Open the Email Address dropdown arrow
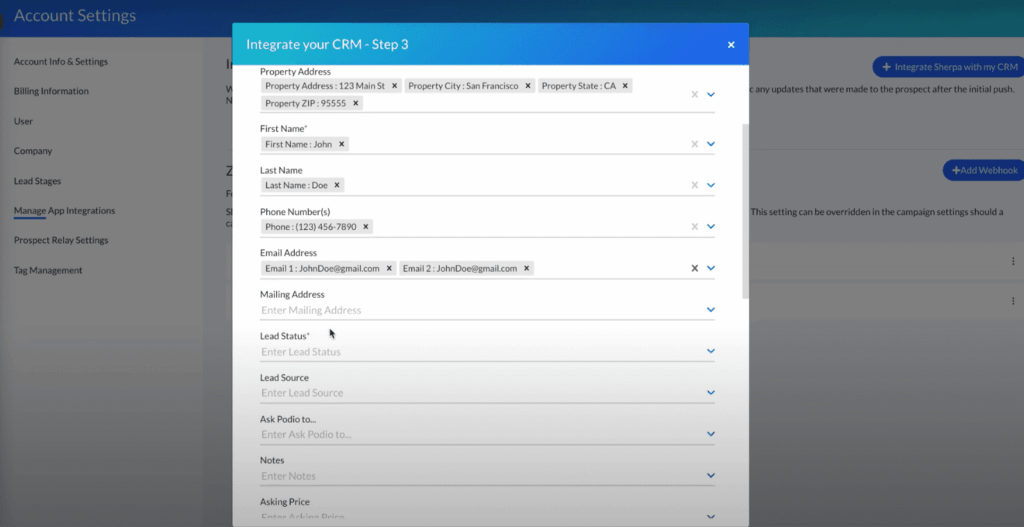This screenshot has width=1024, height=527. click(711, 268)
